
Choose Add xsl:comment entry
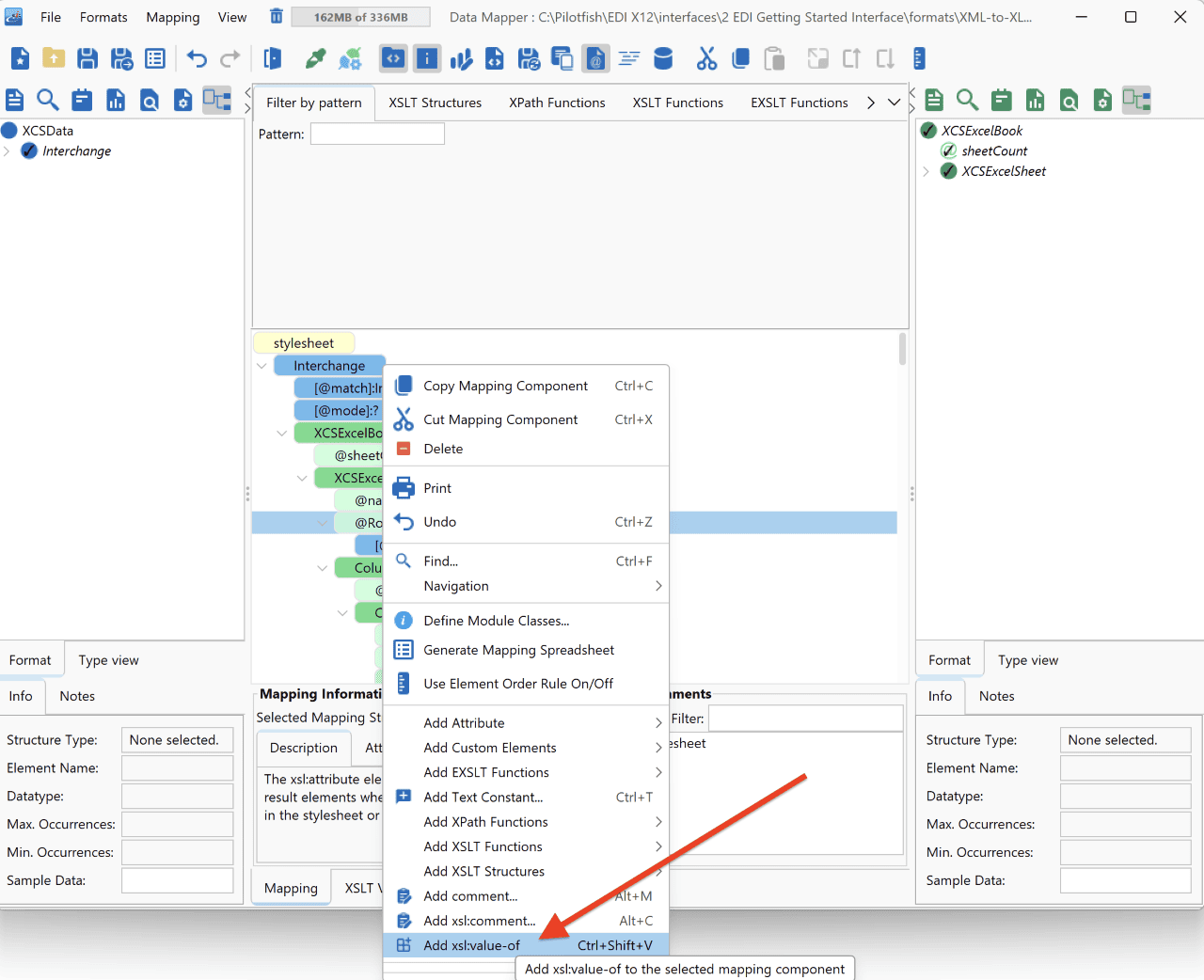[527, 921]
